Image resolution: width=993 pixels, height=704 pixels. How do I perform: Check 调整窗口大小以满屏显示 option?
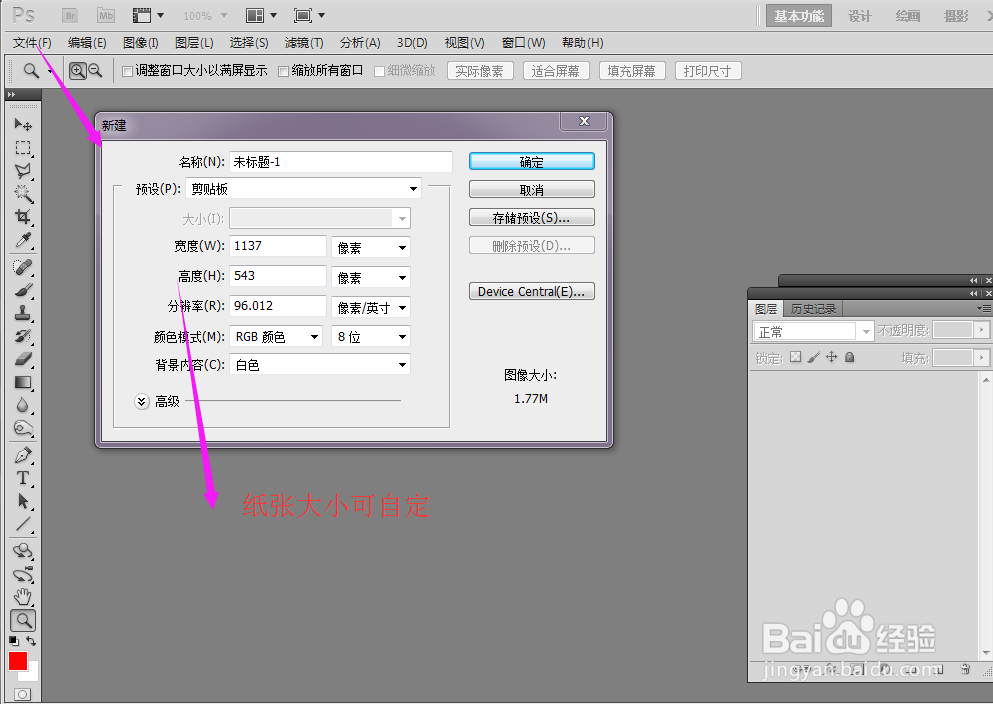click(128, 70)
